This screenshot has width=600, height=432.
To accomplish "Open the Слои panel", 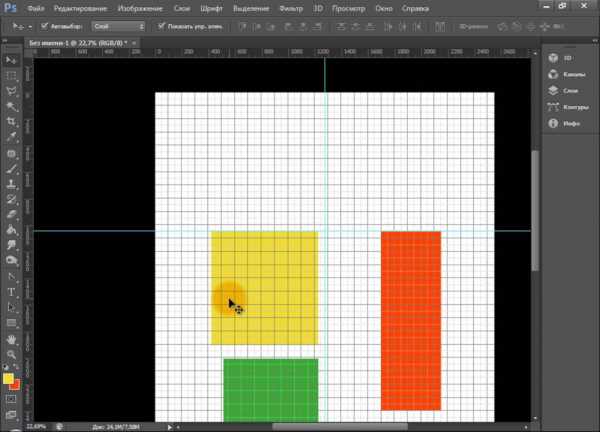I will 568,90.
